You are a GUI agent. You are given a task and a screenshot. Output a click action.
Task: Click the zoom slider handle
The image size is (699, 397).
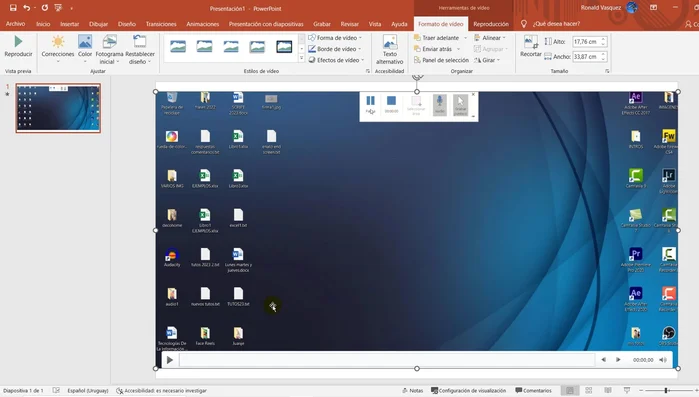pyautogui.click(x=666, y=391)
